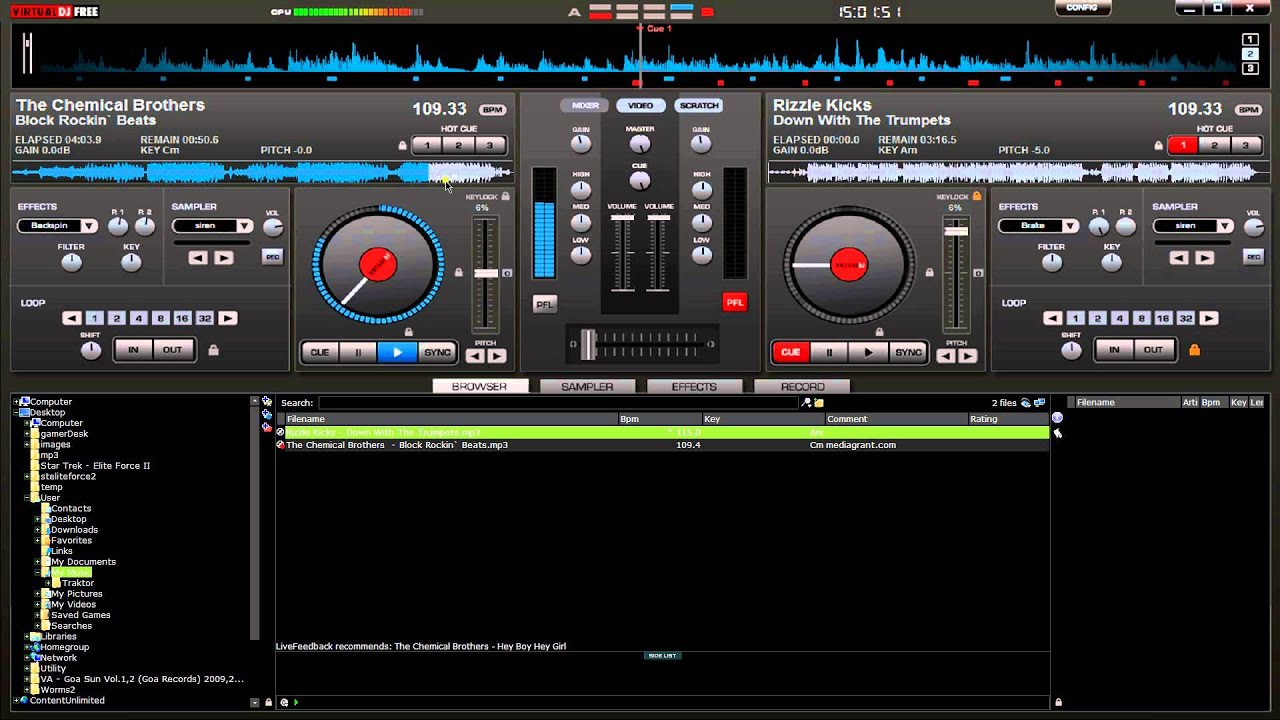Select loop length 4 on left deck
Viewport: 1280px width, 720px height.
[138, 318]
